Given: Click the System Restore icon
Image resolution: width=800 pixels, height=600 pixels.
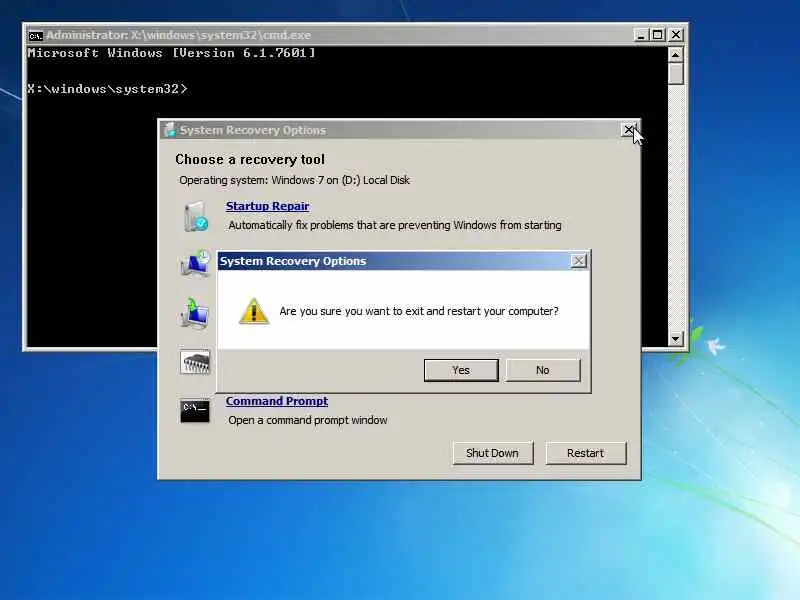Looking at the screenshot, I should pyautogui.click(x=195, y=263).
